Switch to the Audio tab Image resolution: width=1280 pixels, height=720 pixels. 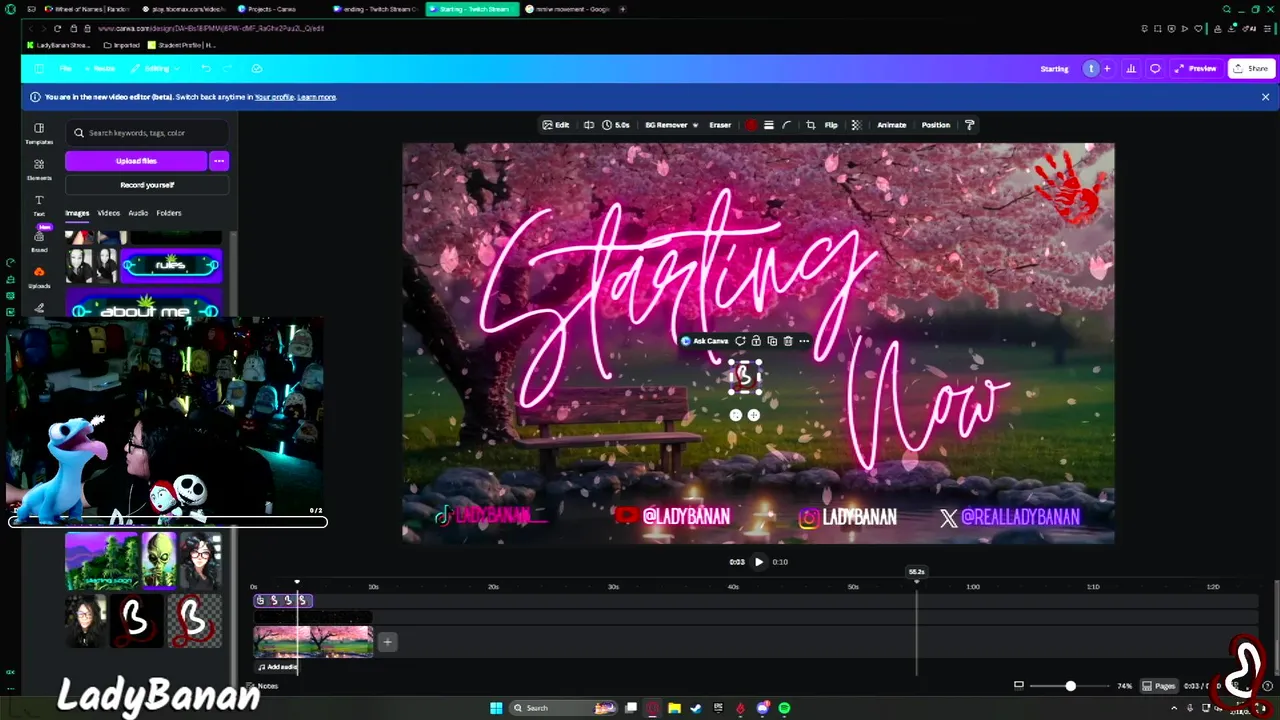138,213
